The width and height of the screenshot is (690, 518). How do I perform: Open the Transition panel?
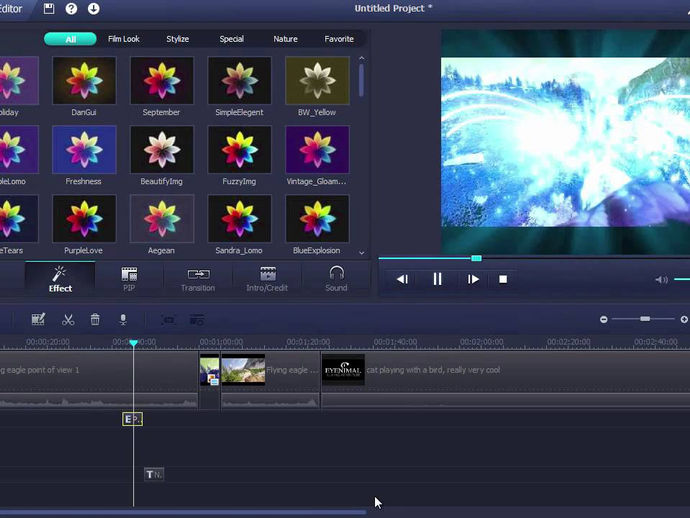(198, 279)
